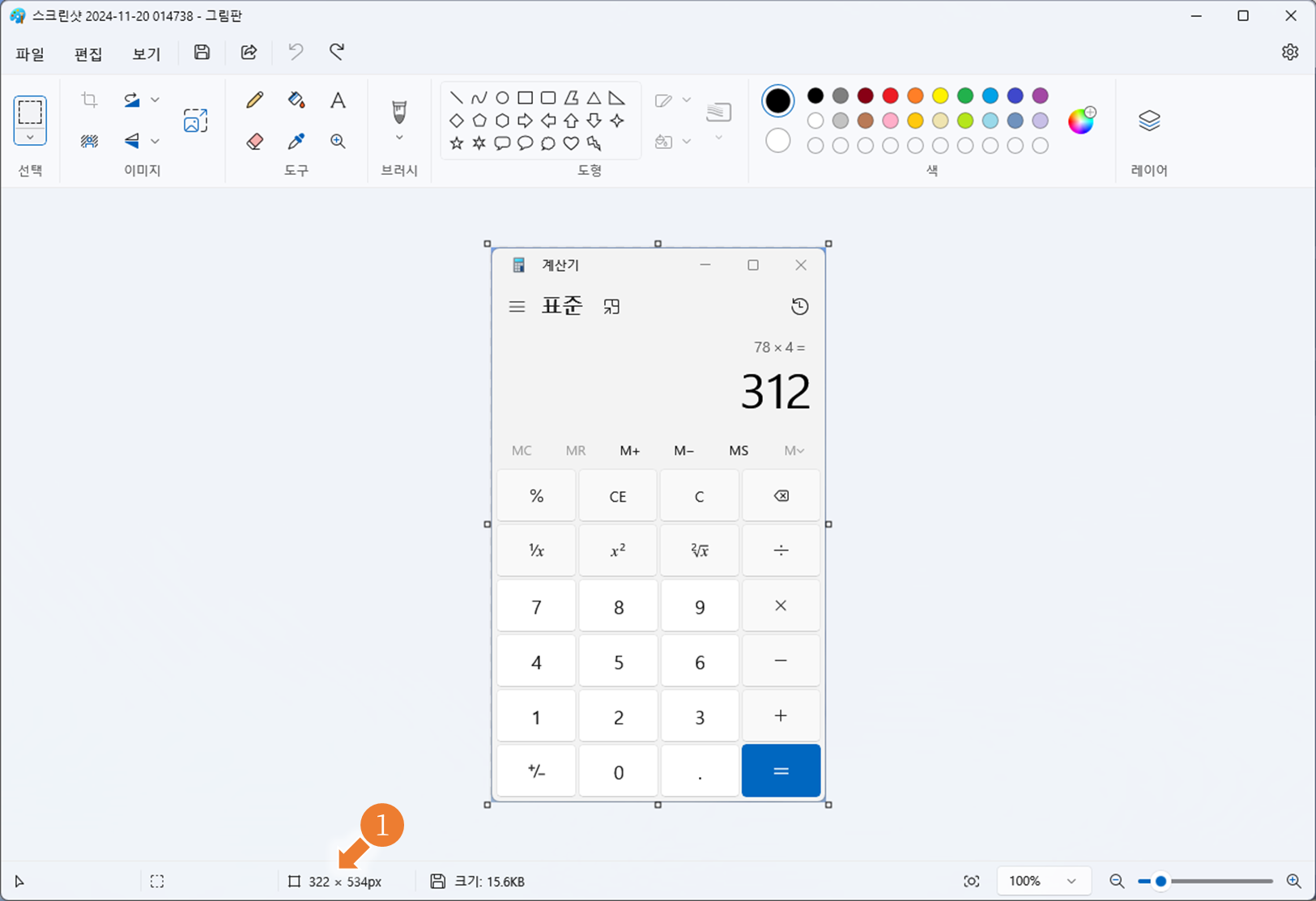Image resolution: width=1316 pixels, height=901 pixels.
Task: Click the pasted calculator image on canvas
Action: point(658,525)
